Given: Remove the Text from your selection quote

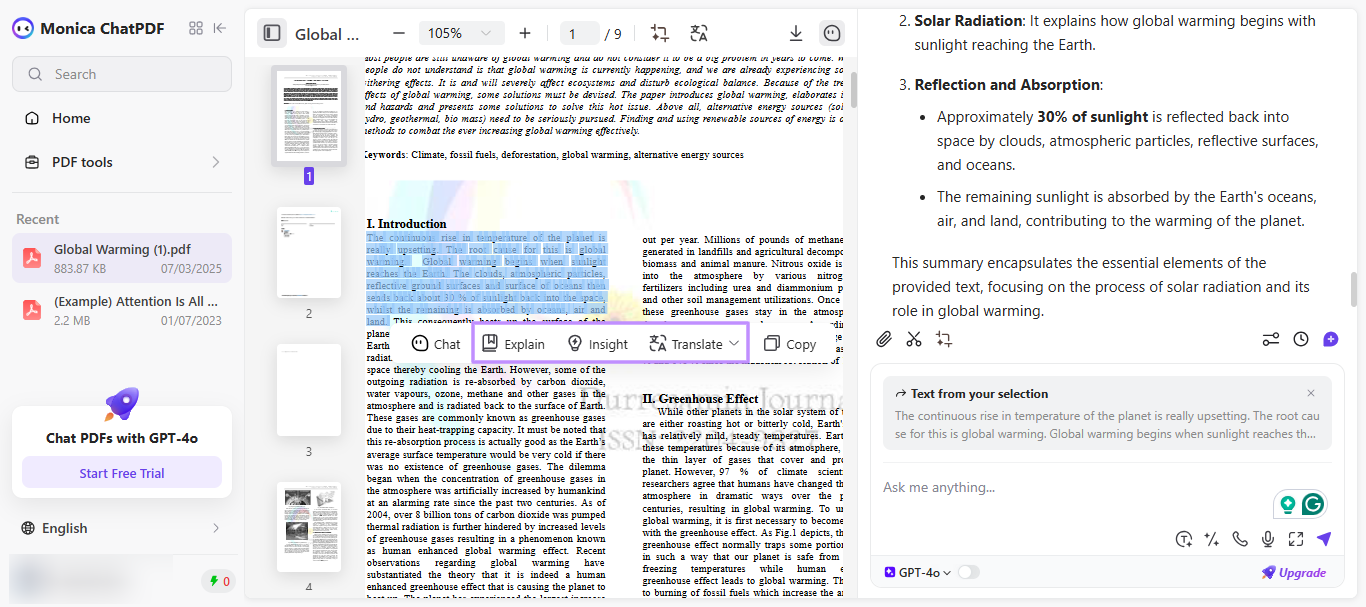Looking at the screenshot, I should pos(1311,393).
